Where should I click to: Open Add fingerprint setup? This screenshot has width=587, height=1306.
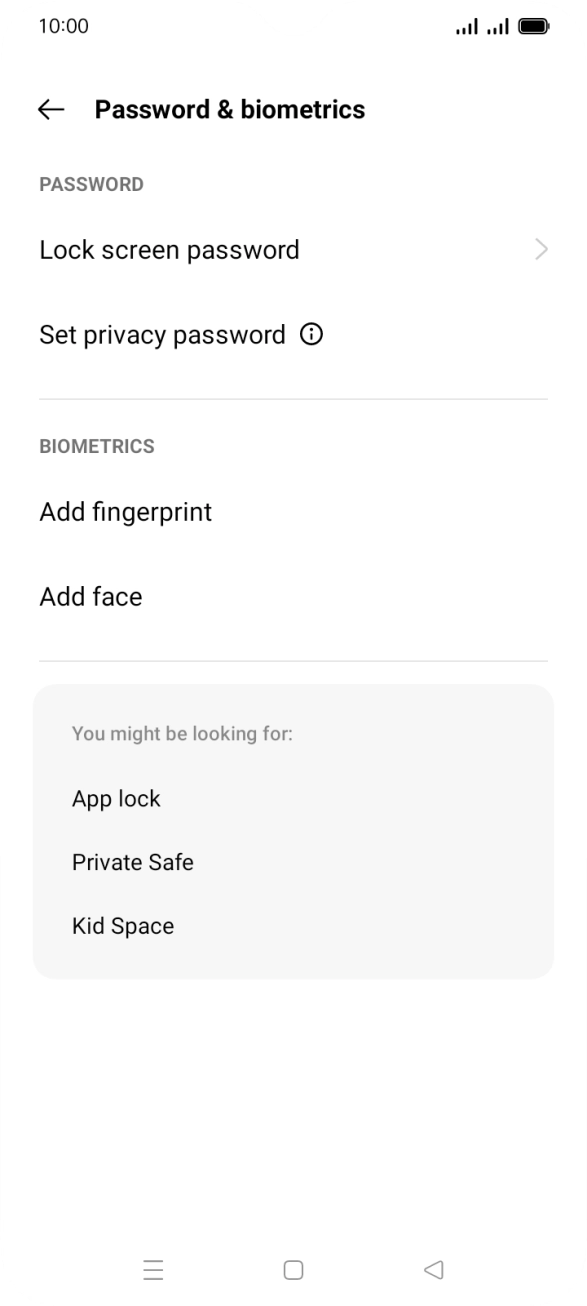(125, 512)
